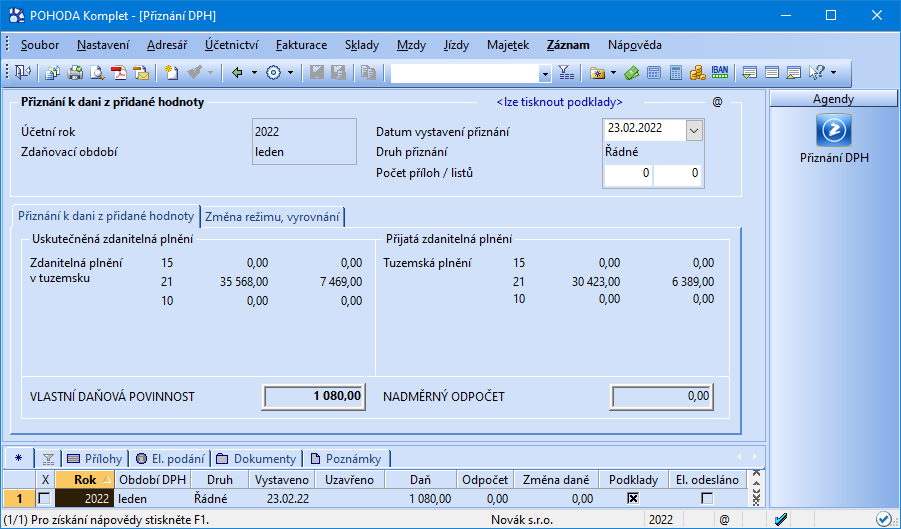This screenshot has width=901, height=529.
Task: Click the plain panel layout icon
Action: tap(772, 73)
